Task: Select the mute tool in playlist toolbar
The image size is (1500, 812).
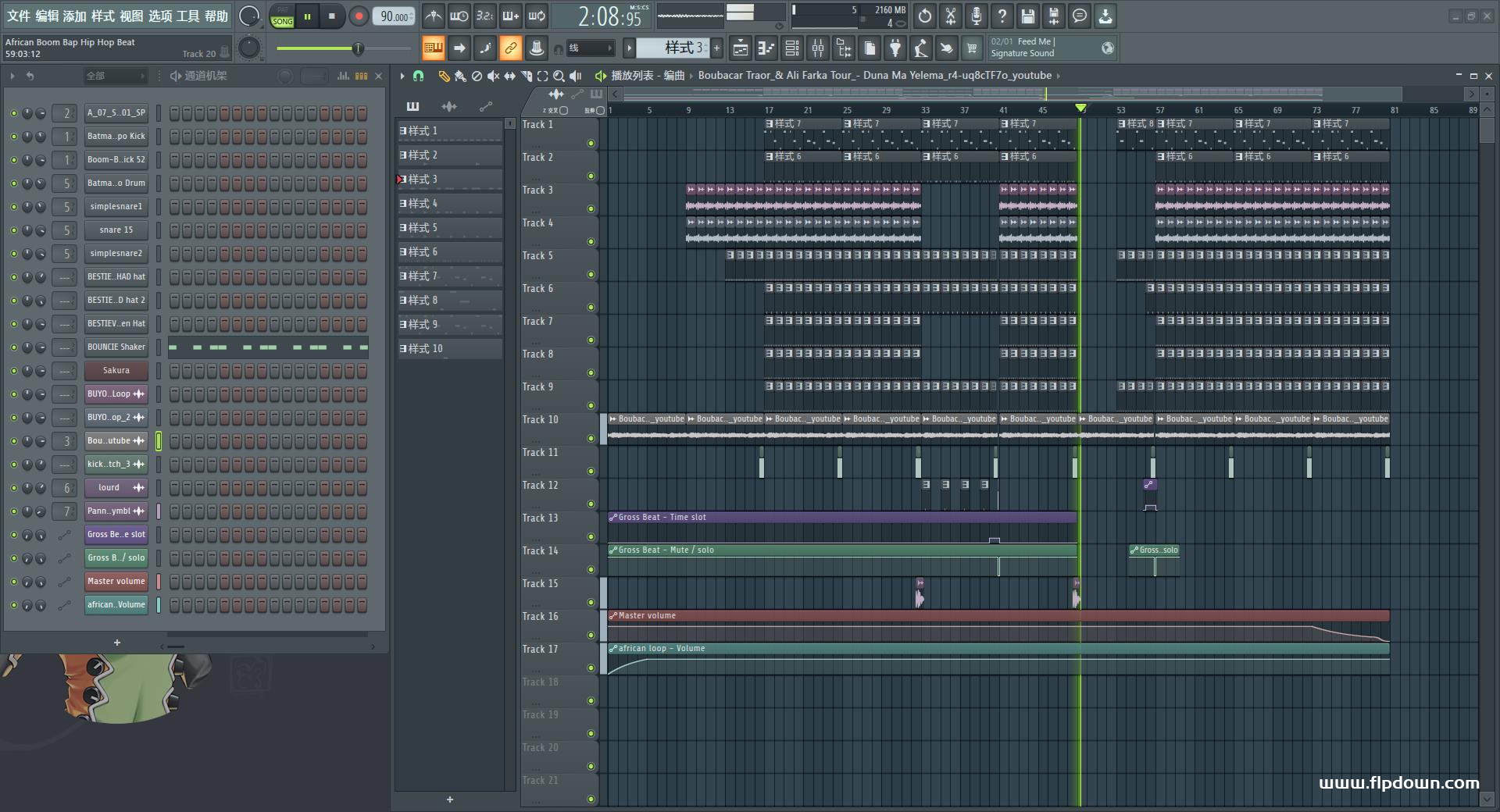Action: tap(493, 76)
